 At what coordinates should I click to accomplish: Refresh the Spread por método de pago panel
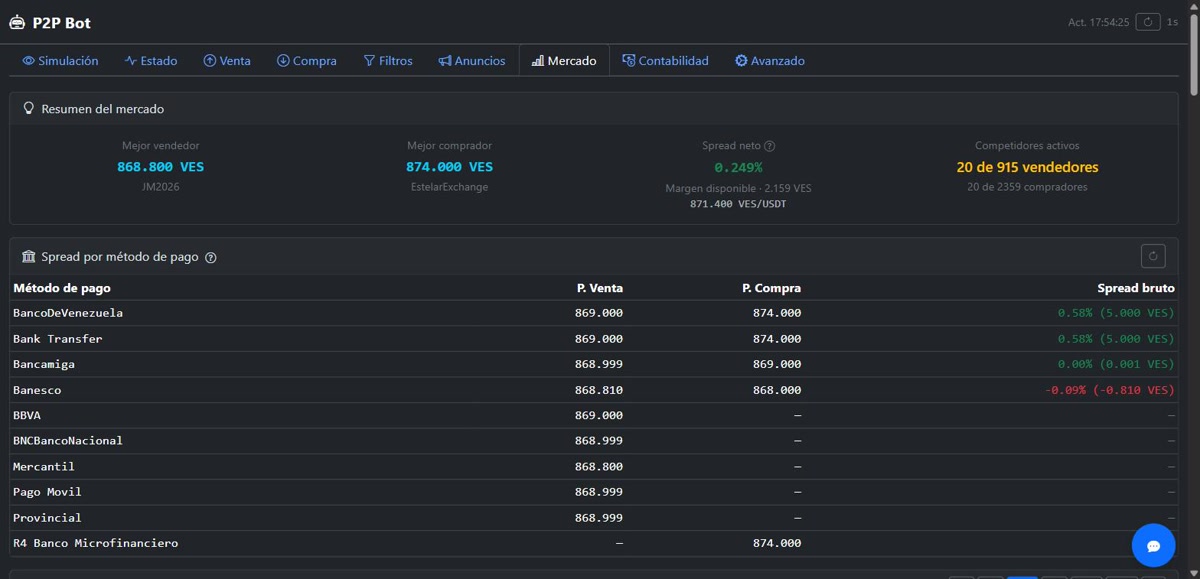pyautogui.click(x=1153, y=257)
